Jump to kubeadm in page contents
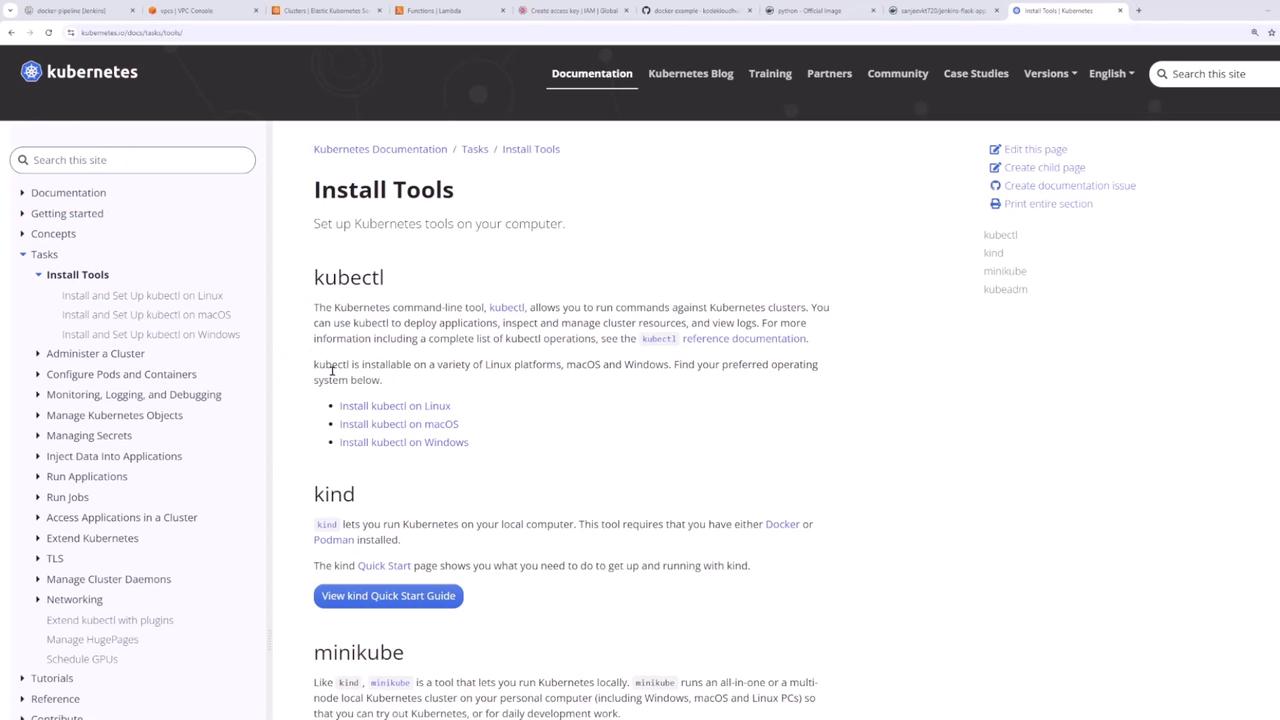The width and height of the screenshot is (1280, 720). click(x=1005, y=289)
